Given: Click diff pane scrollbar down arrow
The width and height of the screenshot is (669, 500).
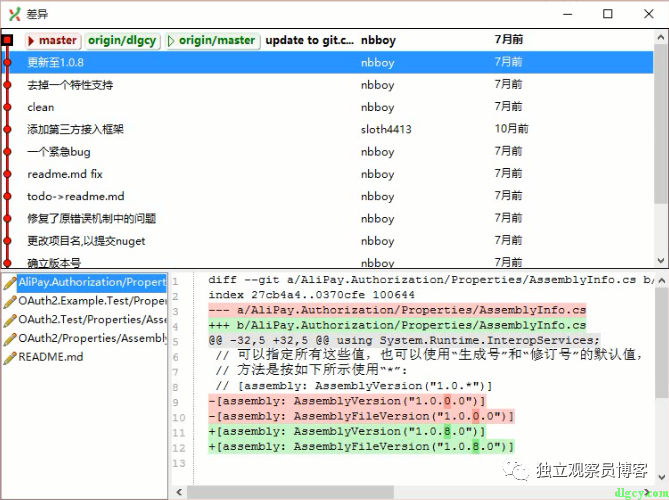Looking at the screenshot, I should pyautogui.click(x=661, y=477).
